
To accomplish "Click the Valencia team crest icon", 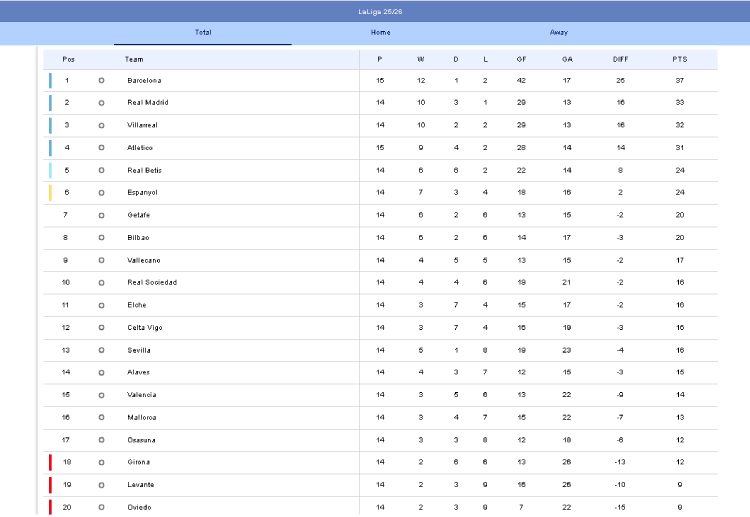I will click(x=101, y=395).
